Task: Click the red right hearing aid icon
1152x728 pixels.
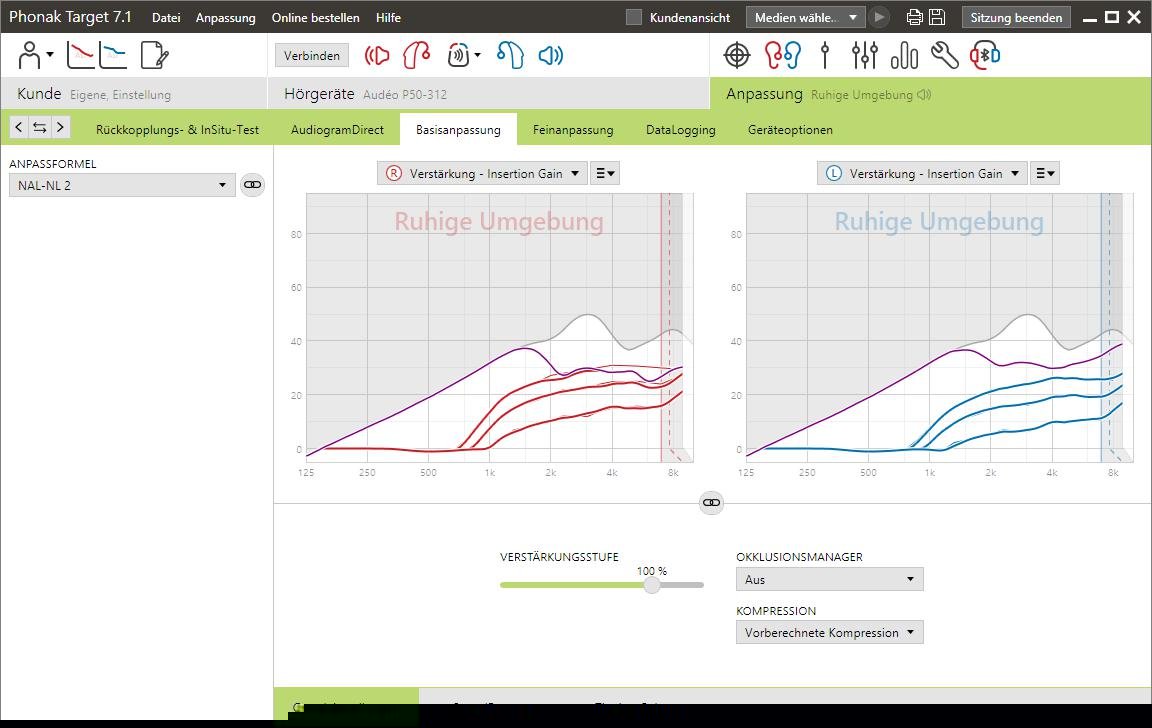Action: coord(416,56)
